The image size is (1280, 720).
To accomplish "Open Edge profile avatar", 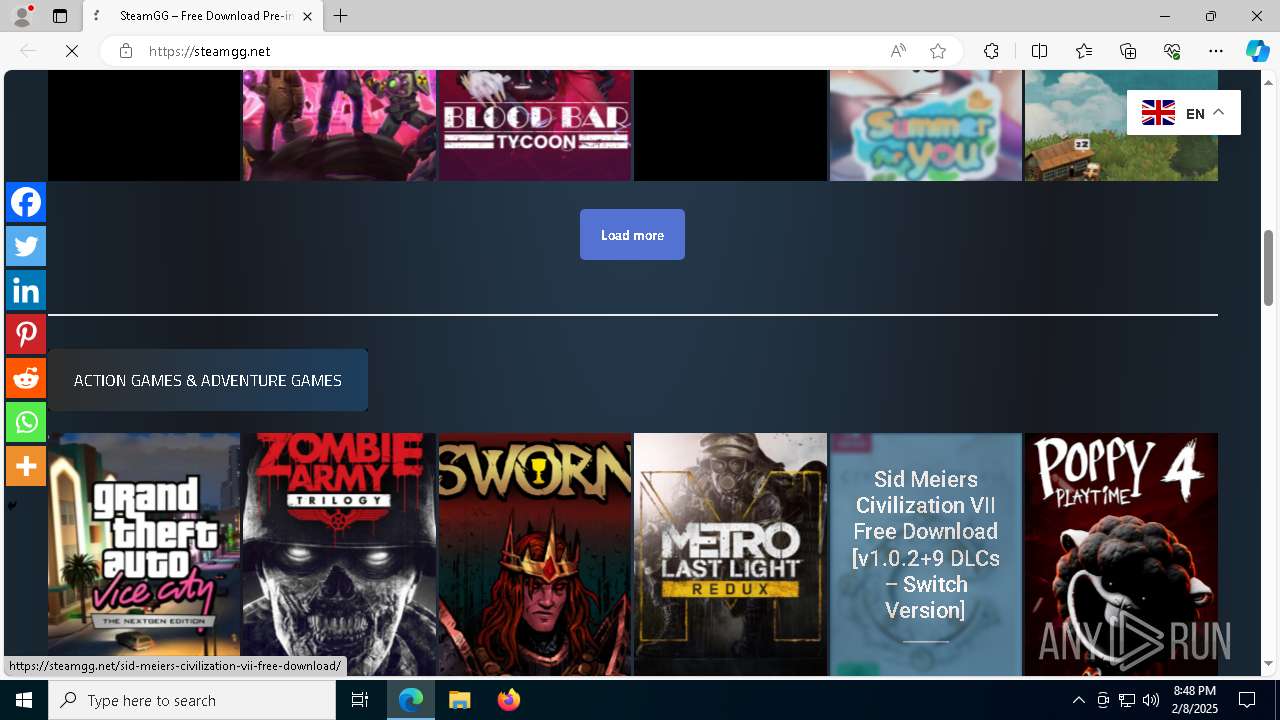I will (22, 16).
